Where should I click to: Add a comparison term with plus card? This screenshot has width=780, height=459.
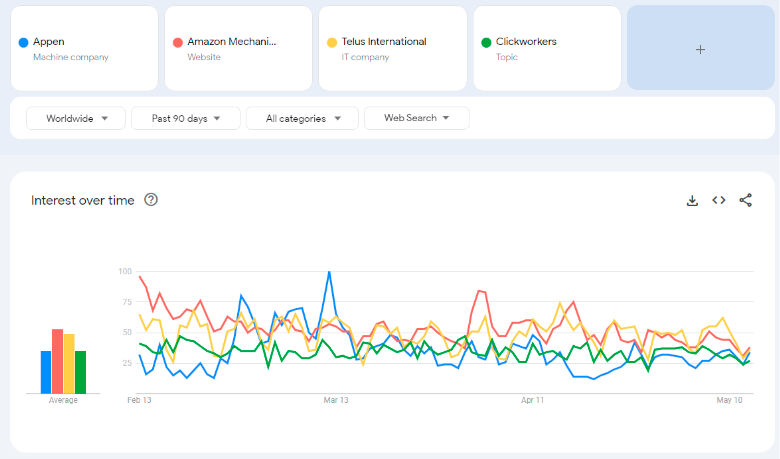click(700, 48)
